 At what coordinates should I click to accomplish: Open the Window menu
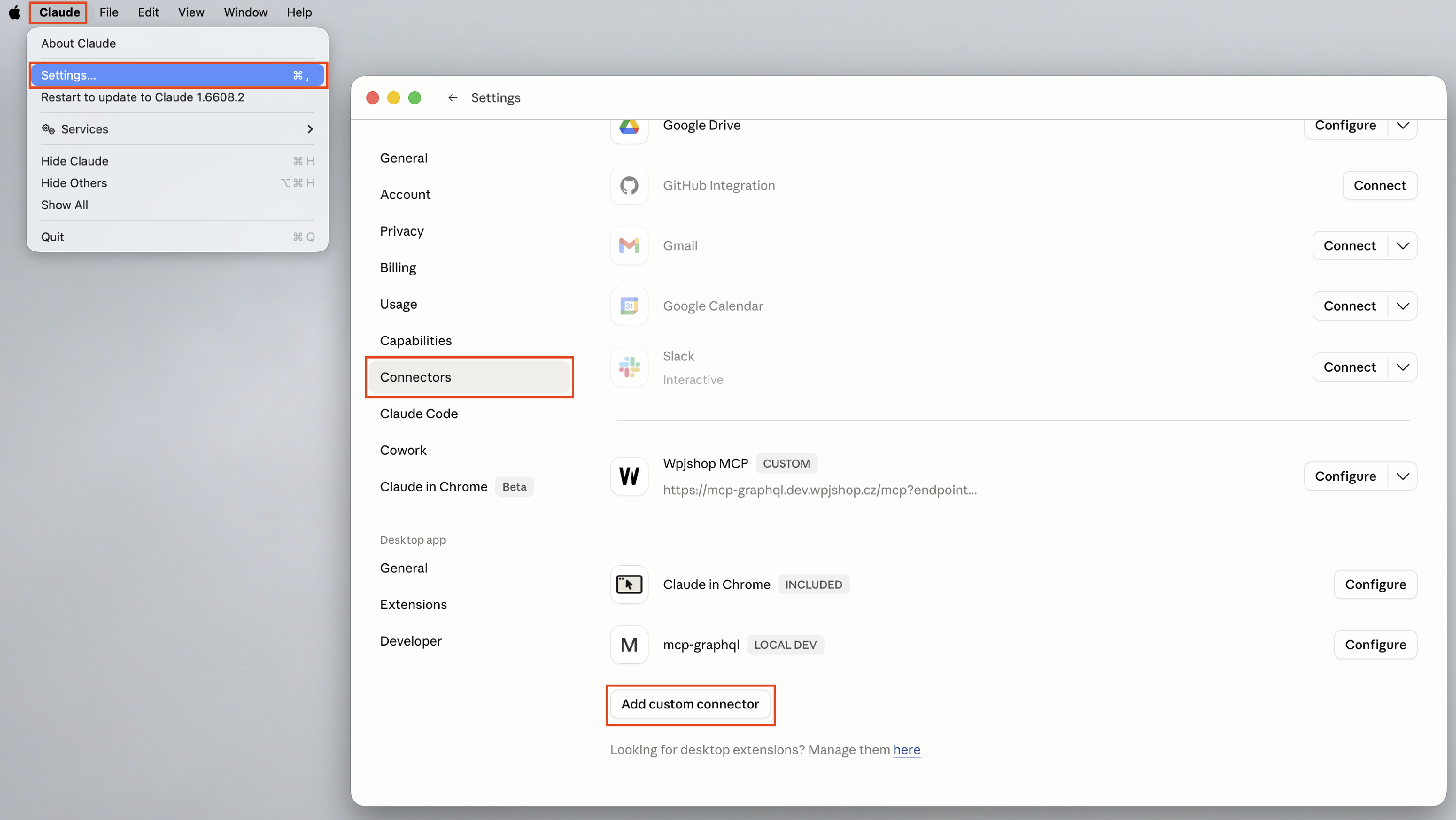tap(245, 12)
